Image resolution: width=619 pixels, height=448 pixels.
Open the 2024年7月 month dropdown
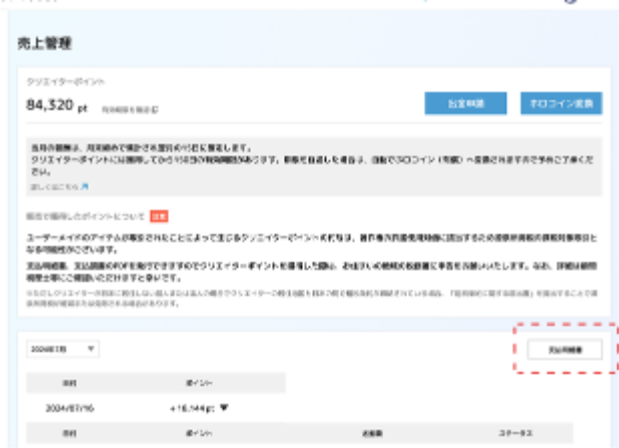point(62,348)
